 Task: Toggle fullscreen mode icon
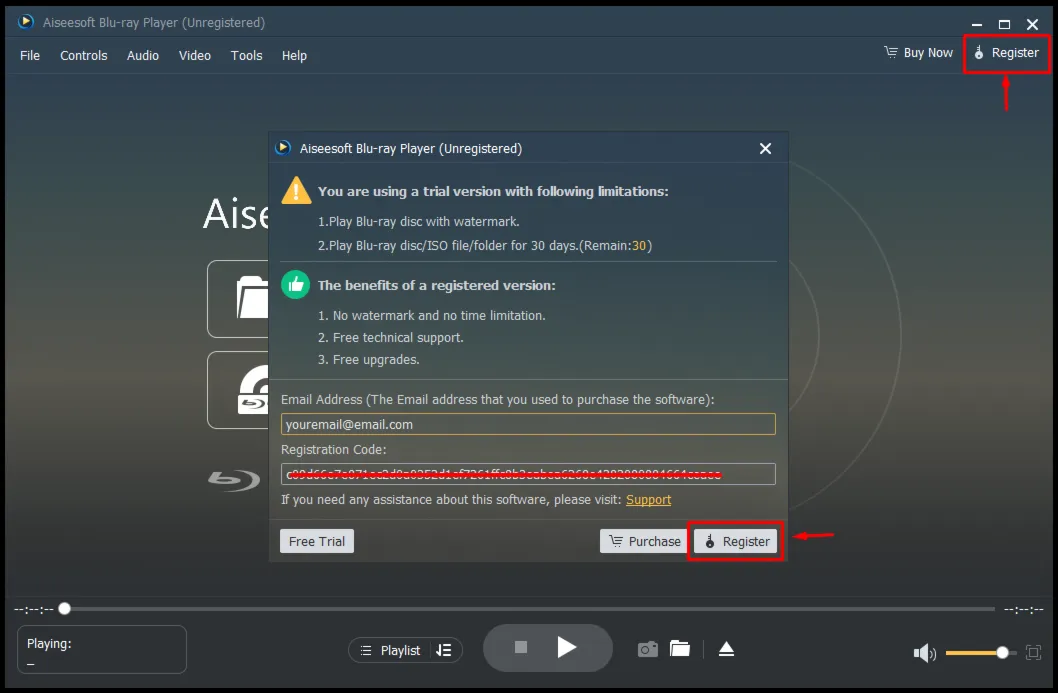(x=1033, y=653)
